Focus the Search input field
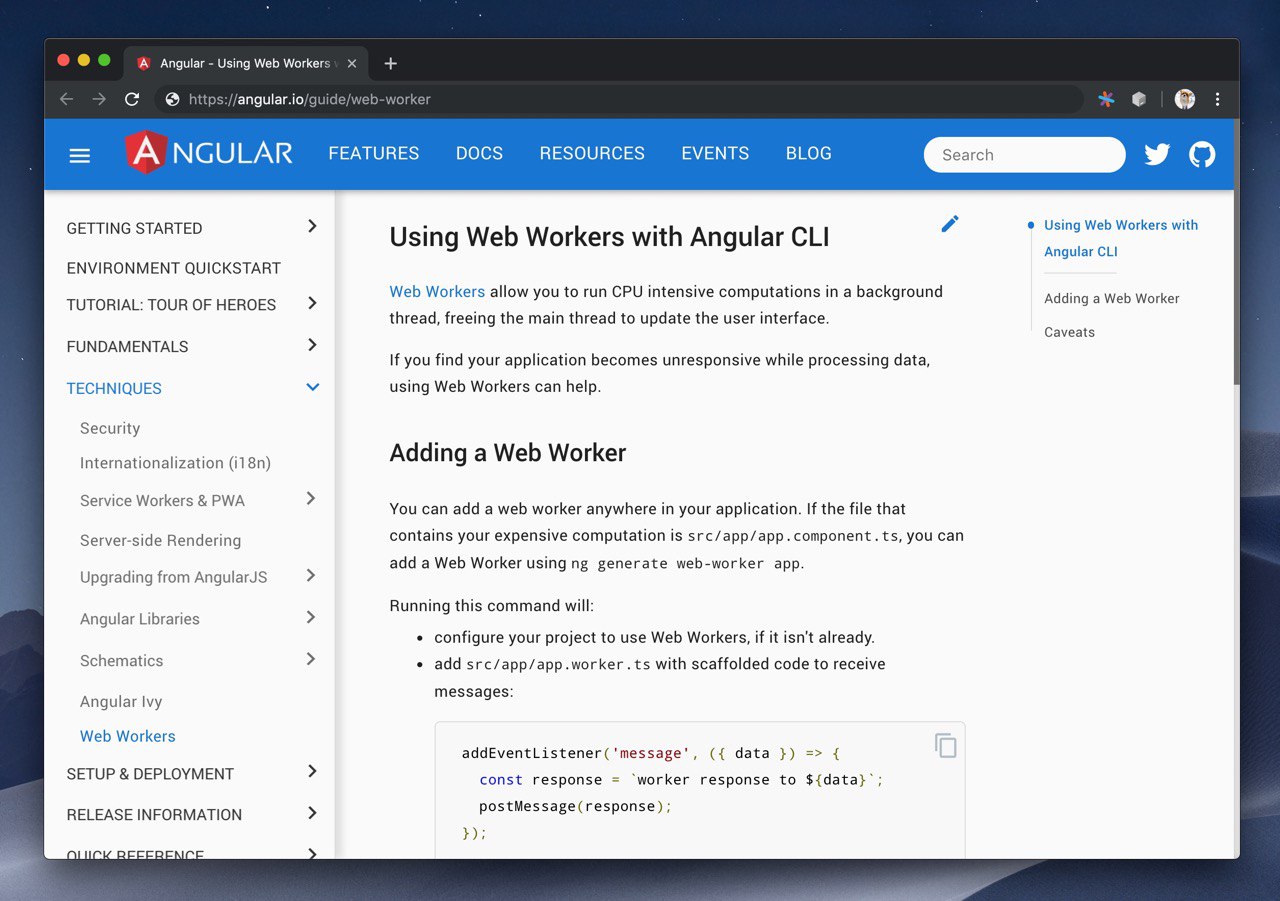 click(1025, 155)
